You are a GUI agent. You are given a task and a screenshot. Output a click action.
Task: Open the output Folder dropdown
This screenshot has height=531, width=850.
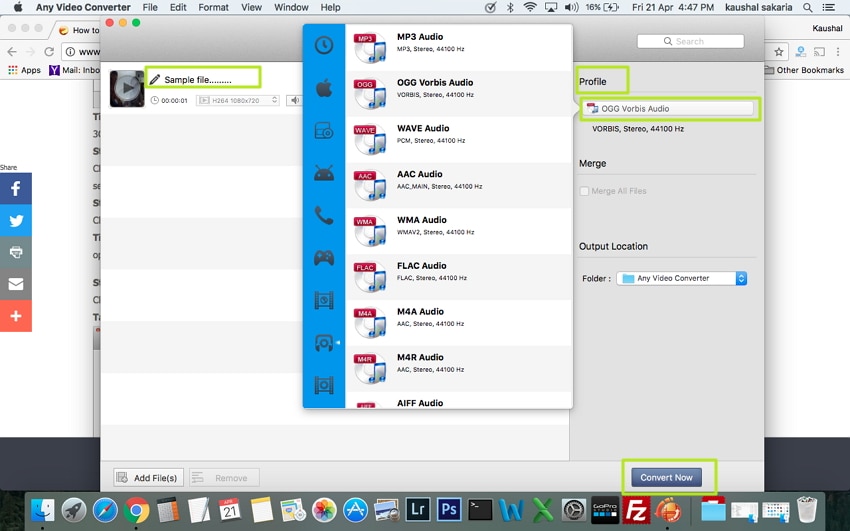681,278
